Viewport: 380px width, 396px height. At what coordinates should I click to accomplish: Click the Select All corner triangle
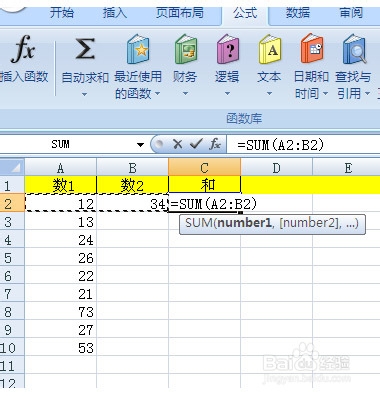pos(12,167)
